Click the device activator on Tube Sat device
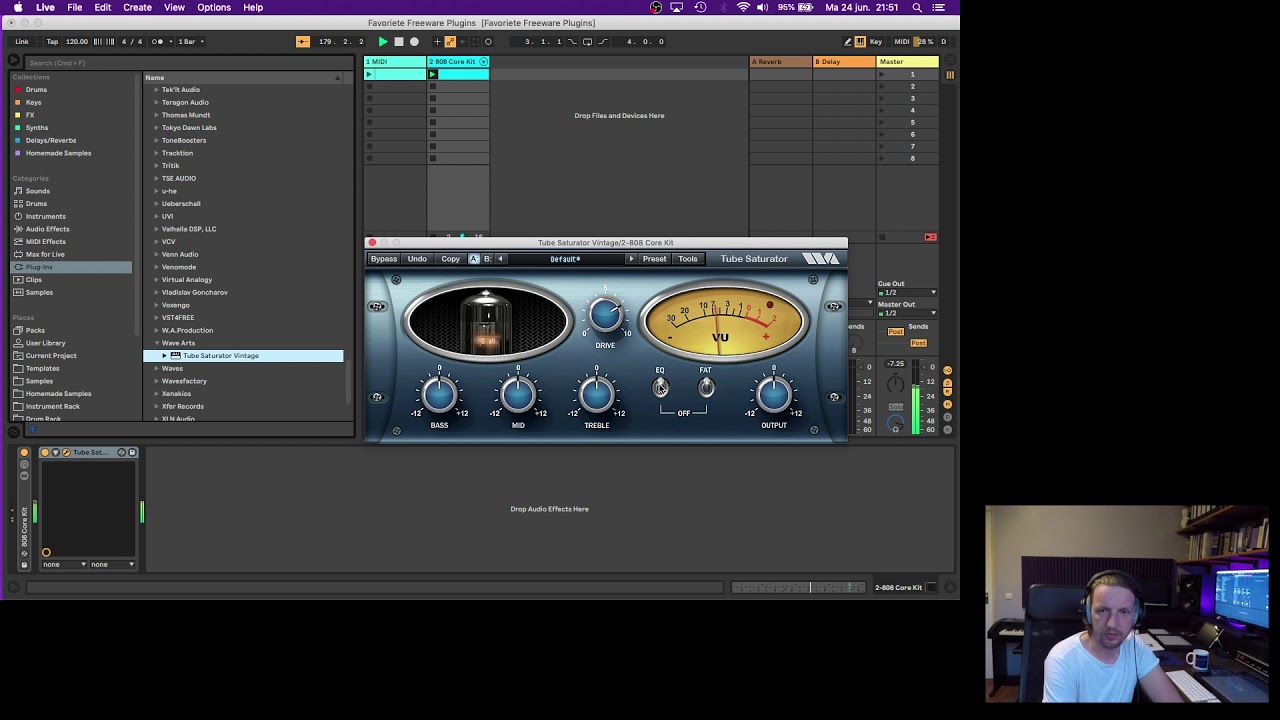 [45, 452]
